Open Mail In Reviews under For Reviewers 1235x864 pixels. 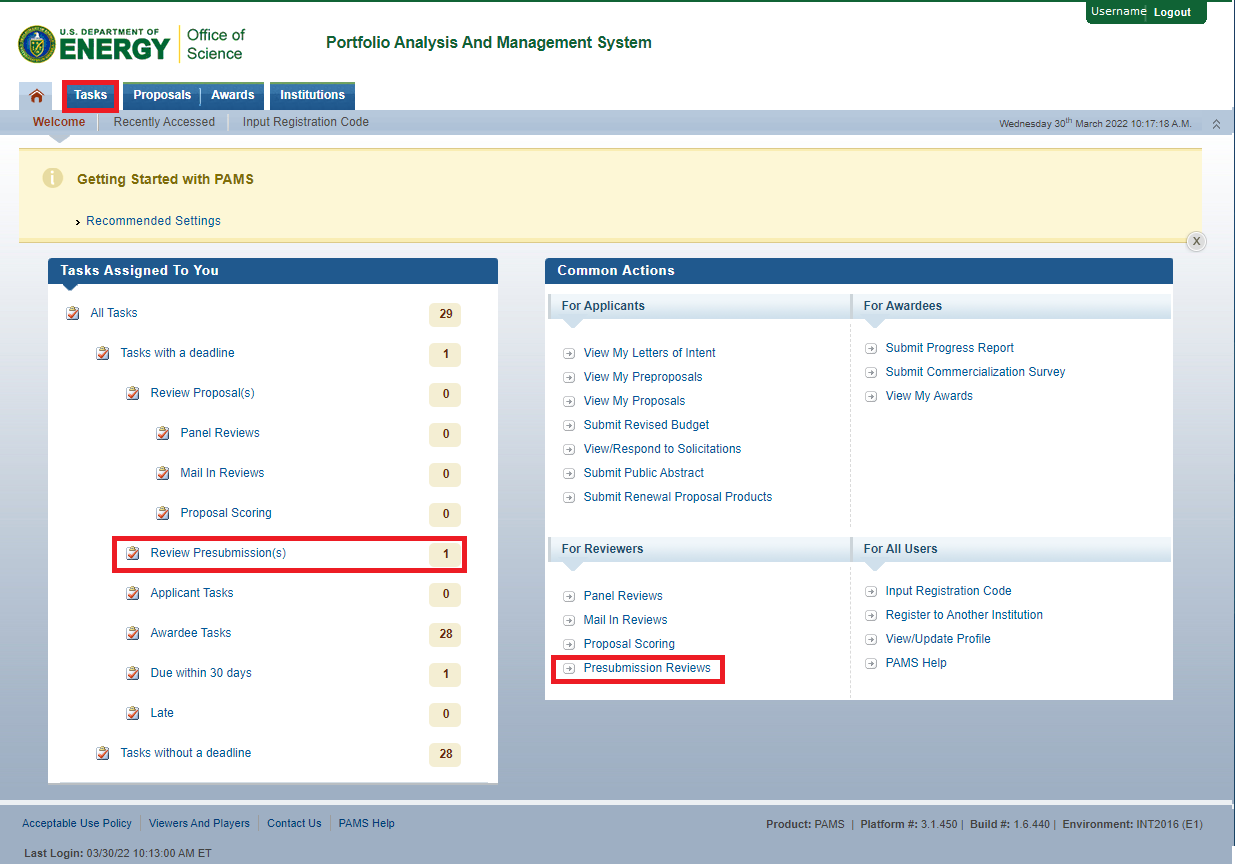click(x=625, y=620)
